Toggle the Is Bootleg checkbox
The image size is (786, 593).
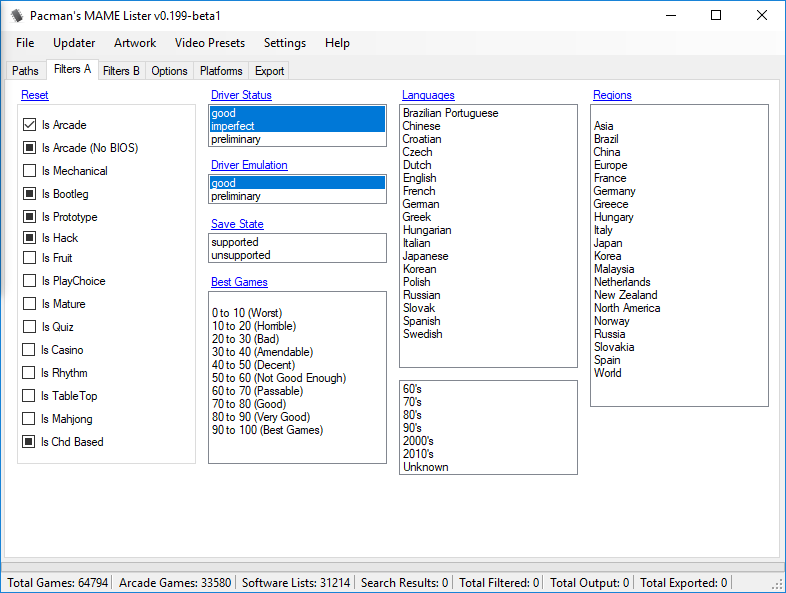pos(30,193)
